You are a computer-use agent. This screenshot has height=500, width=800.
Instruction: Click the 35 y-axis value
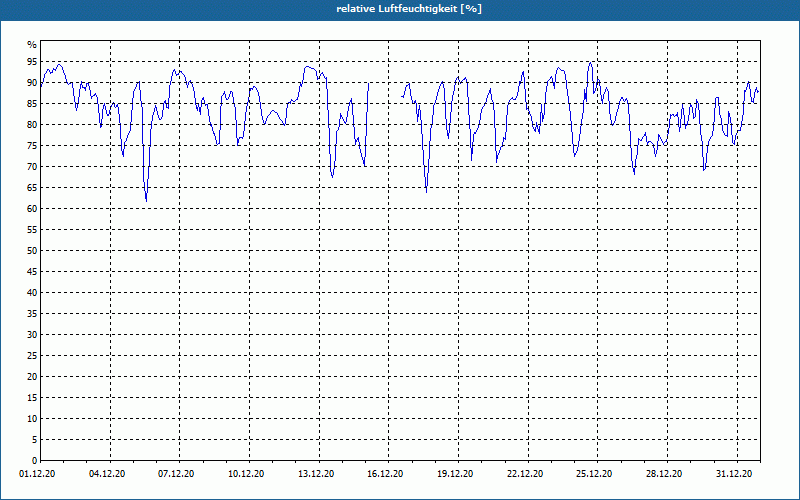click(32, 314)
